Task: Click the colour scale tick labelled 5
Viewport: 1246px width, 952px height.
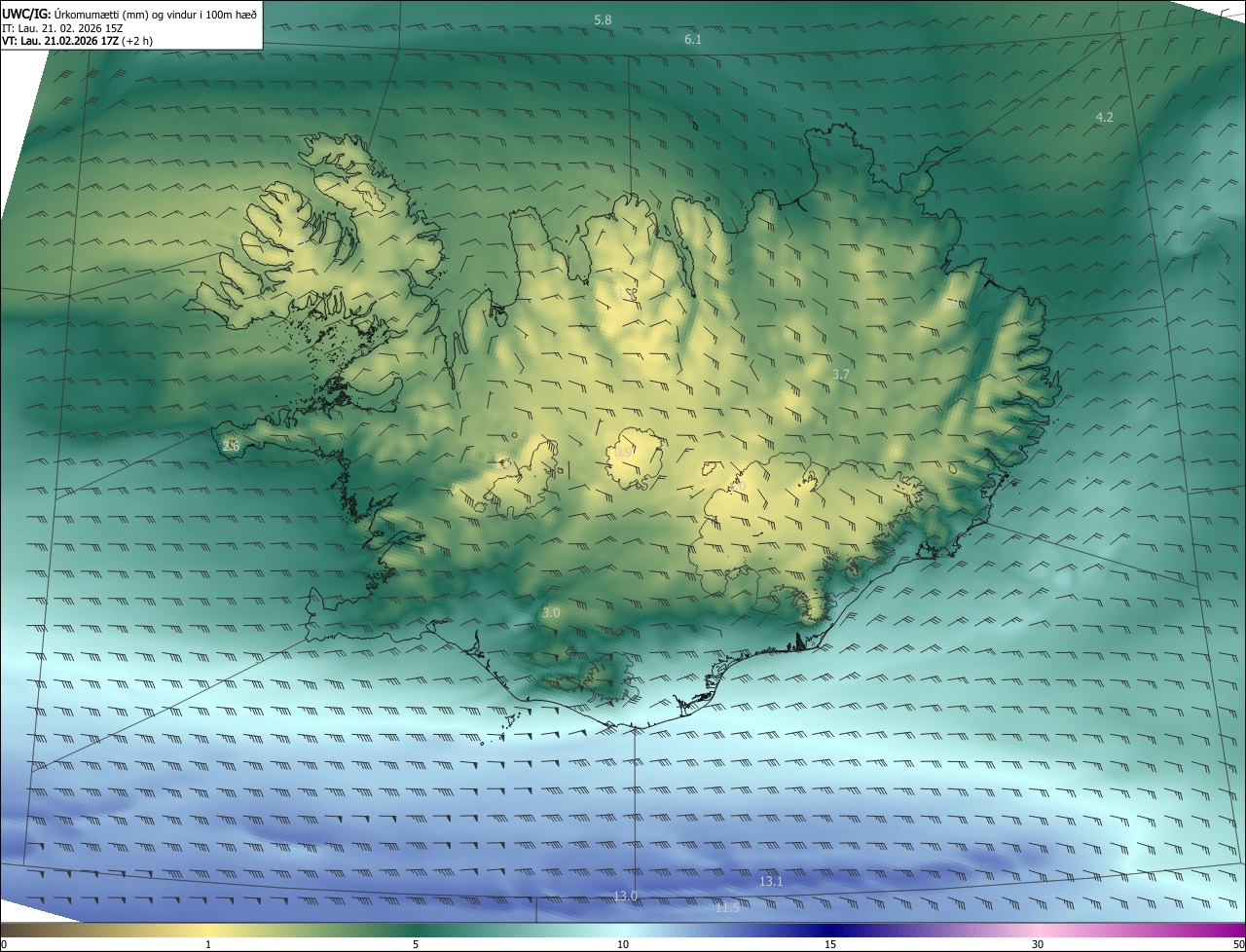Action: [x=416, y=944]
